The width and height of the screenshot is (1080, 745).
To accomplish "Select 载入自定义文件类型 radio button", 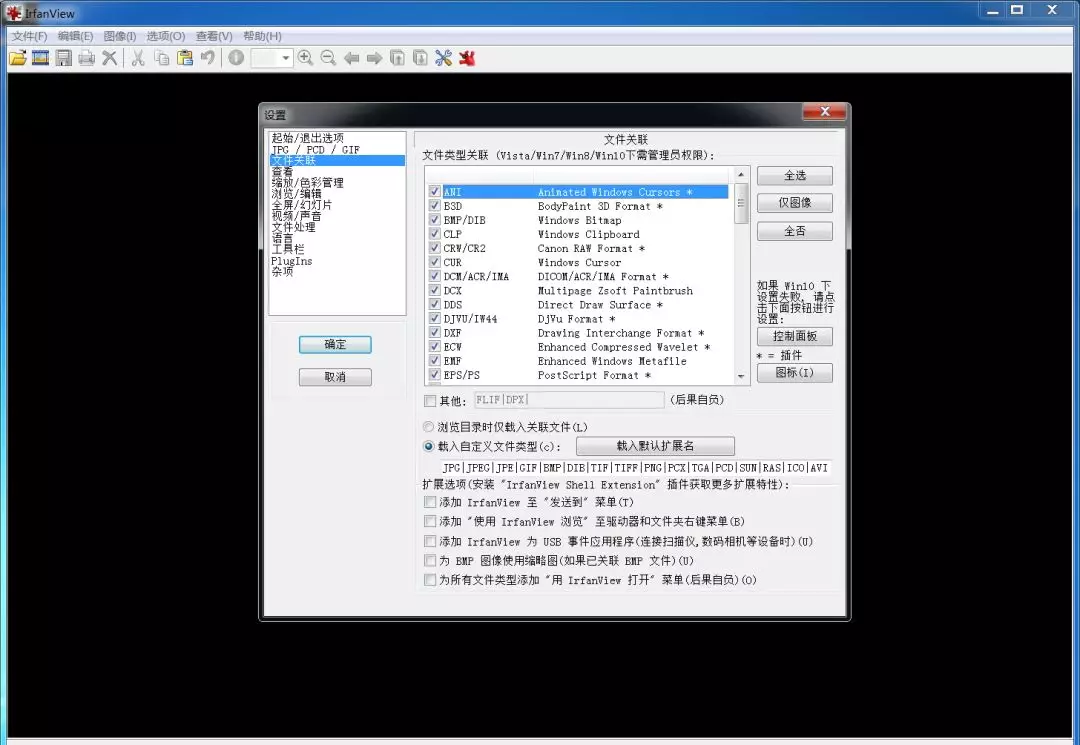I will [429, 446].
